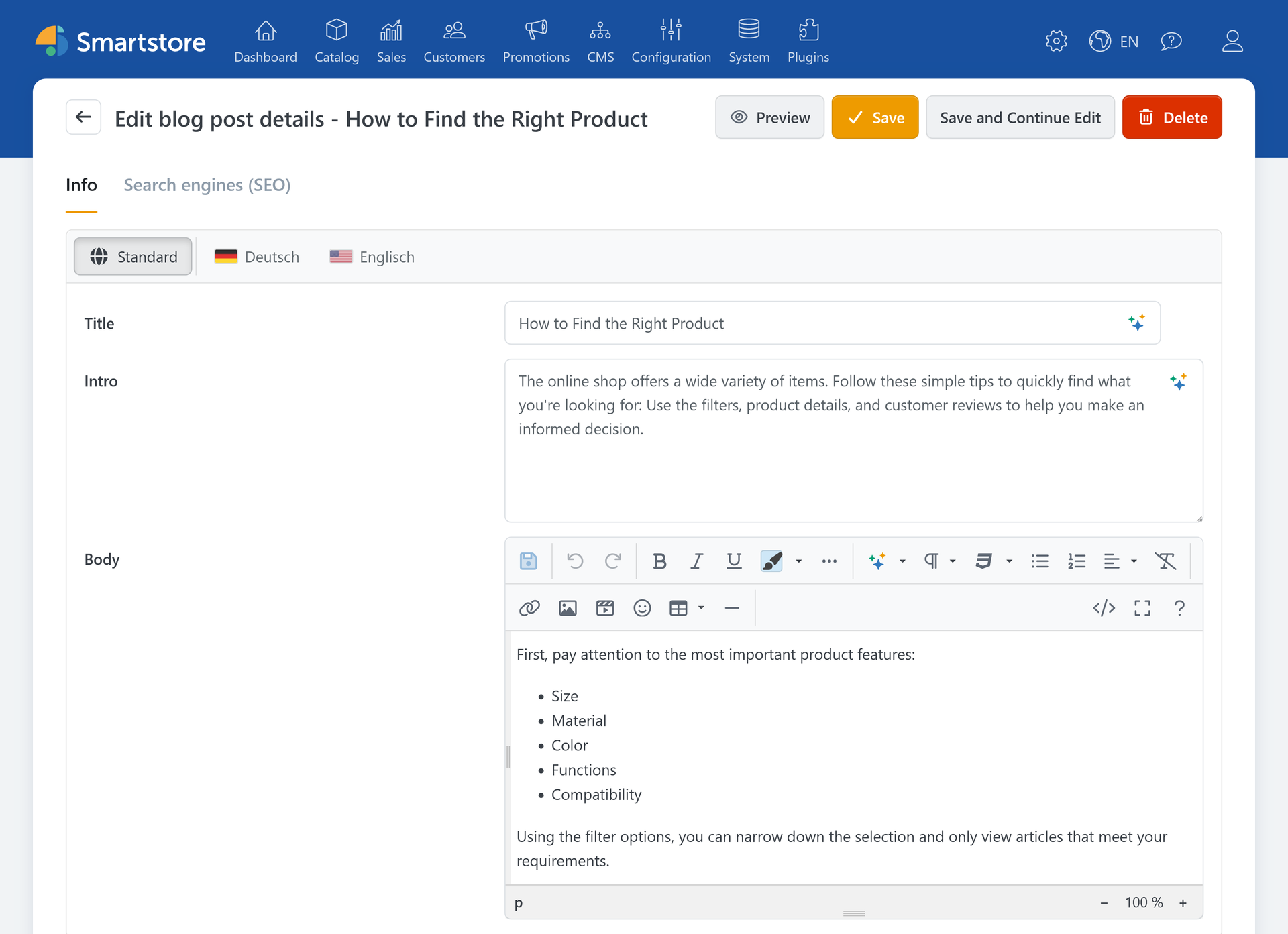
Task: Click the AI sparkle tool in editor toolbar
Action: (x=877, y=561)
